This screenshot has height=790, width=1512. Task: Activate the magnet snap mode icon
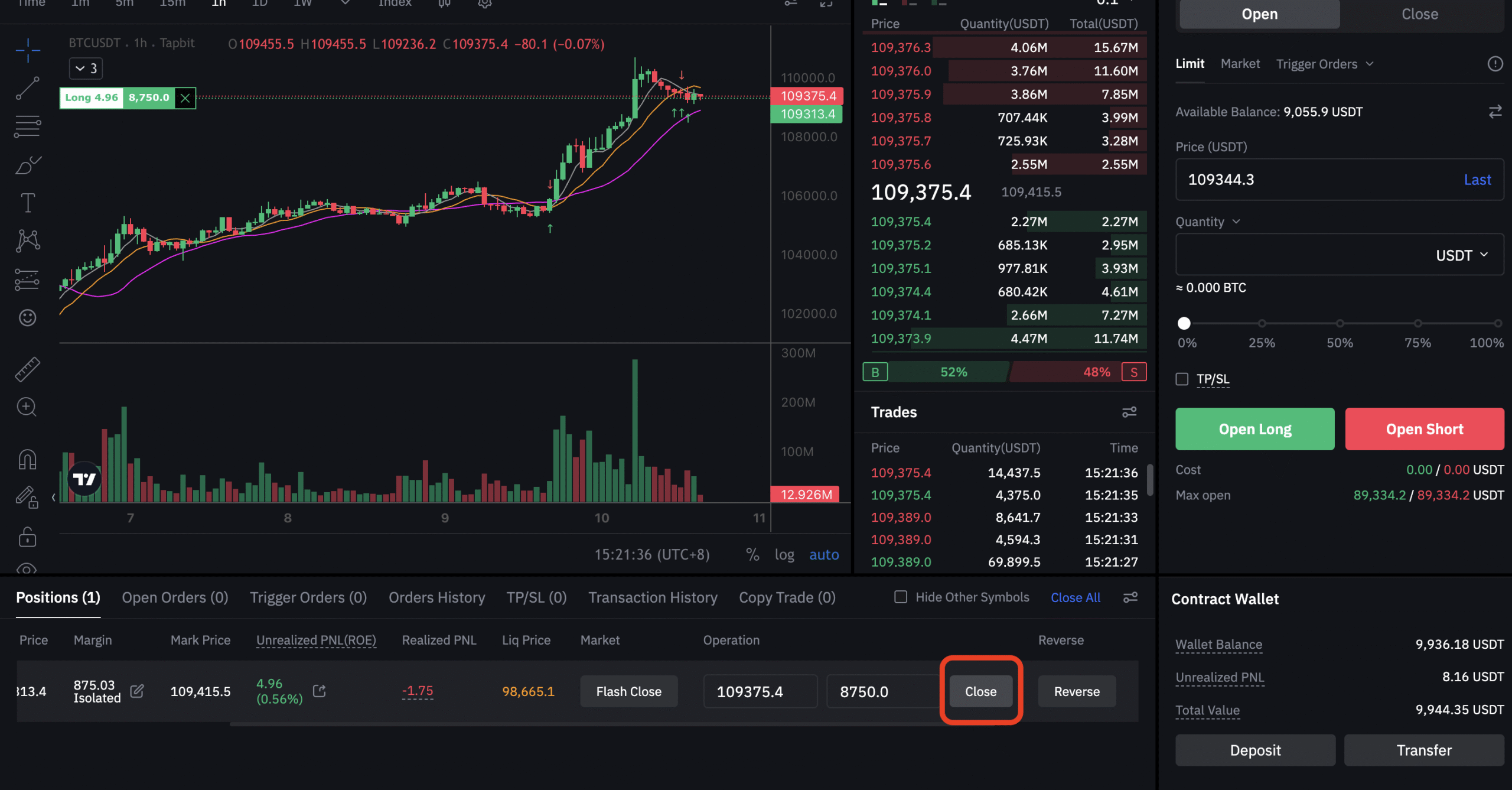coord(27,459)
